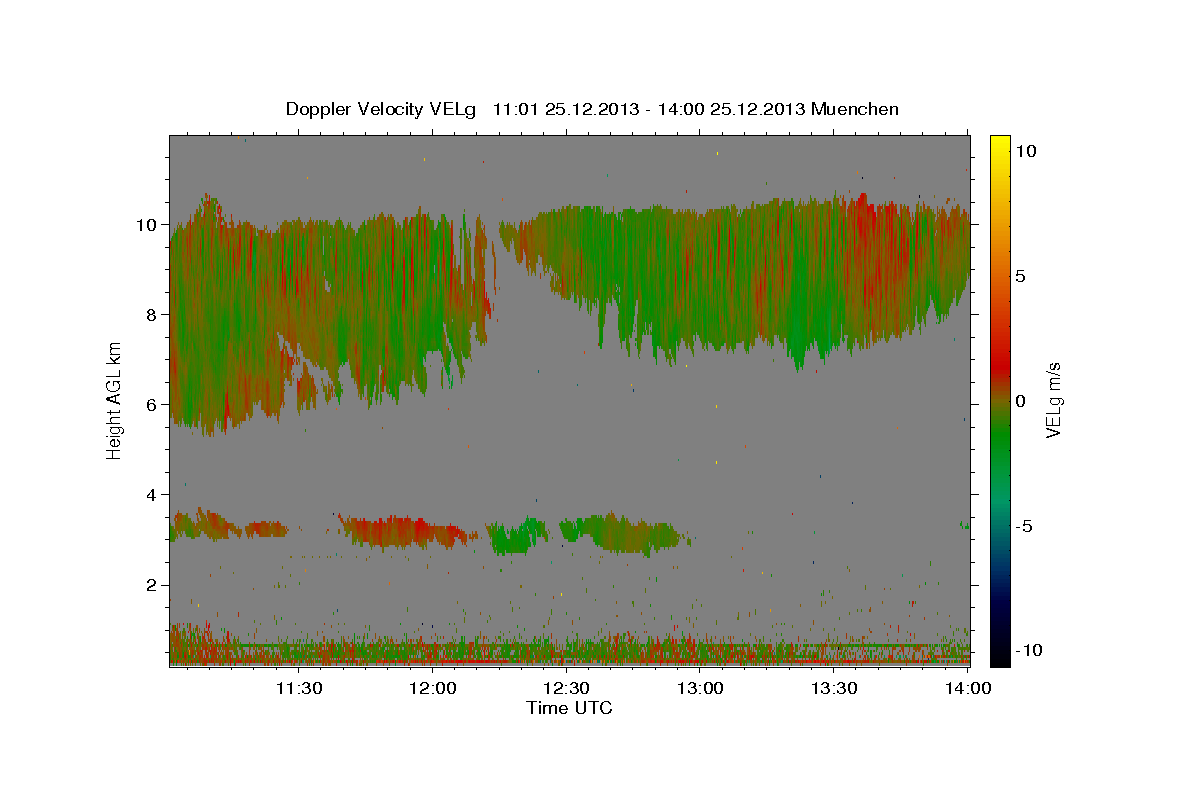
Task: Click the height axis label 8
Action: pyautogui.click(x=152, y=315)
